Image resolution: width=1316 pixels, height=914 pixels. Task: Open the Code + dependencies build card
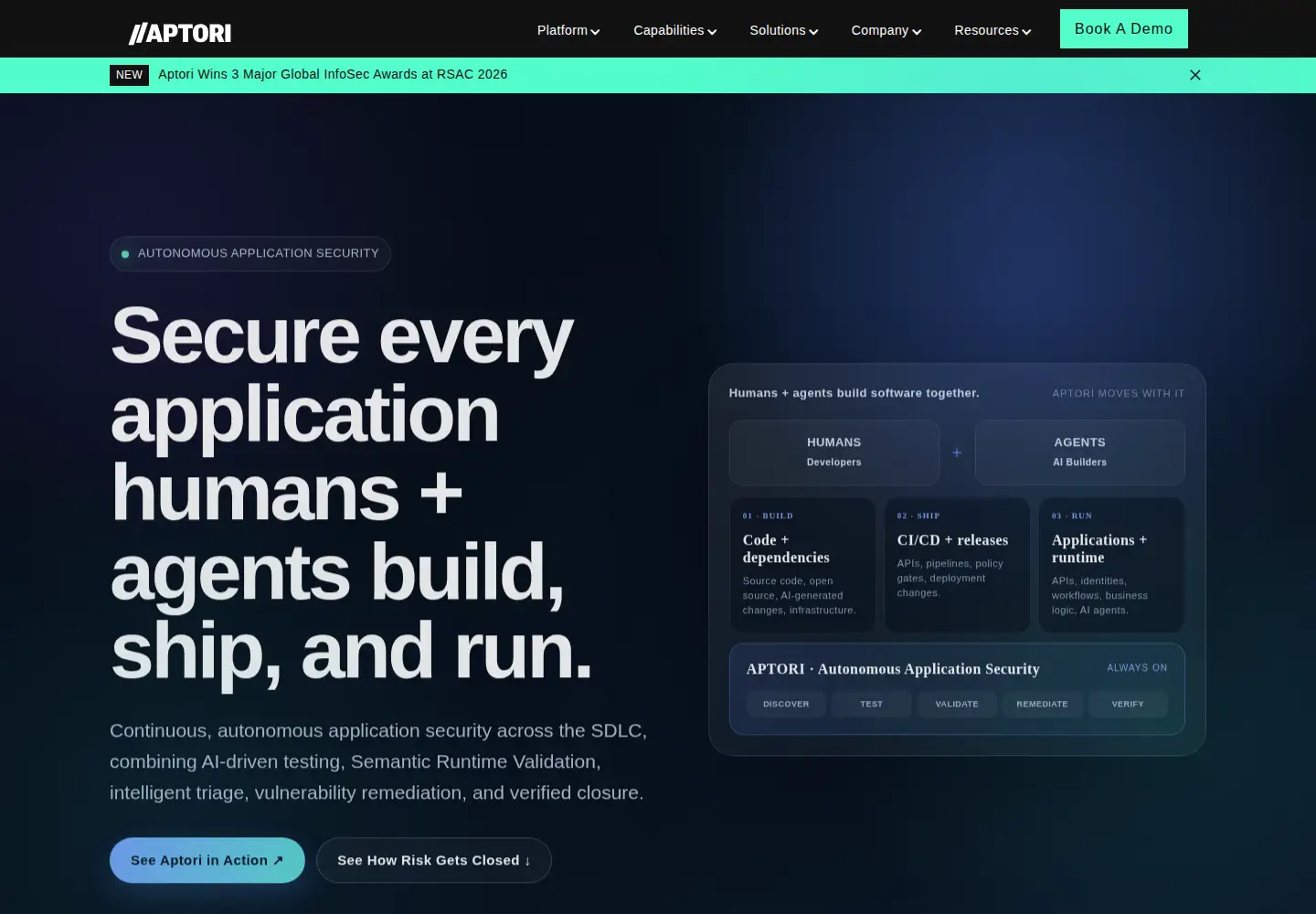(x=802, y=565)
